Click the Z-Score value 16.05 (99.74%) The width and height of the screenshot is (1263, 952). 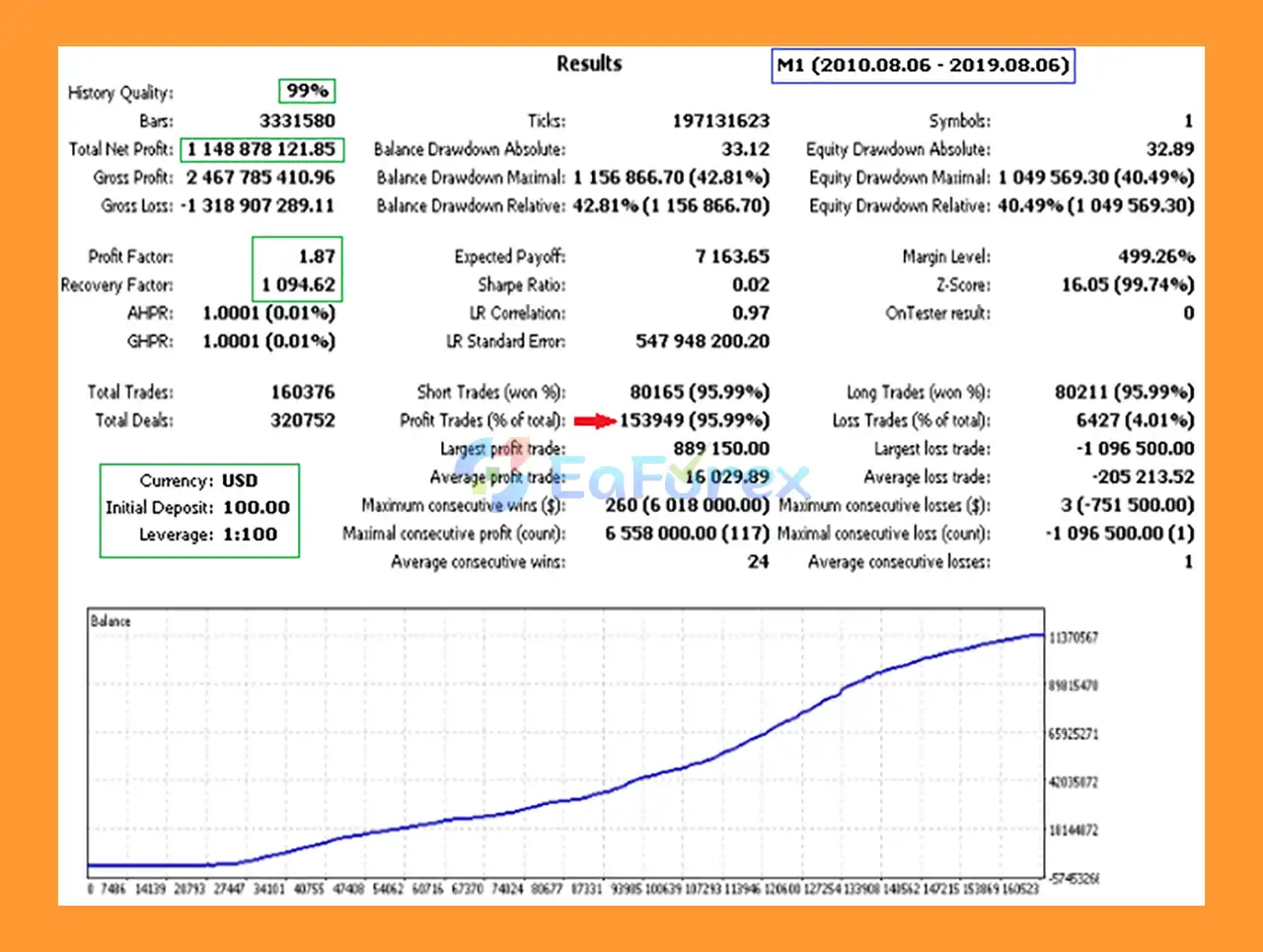point(1127,285)
